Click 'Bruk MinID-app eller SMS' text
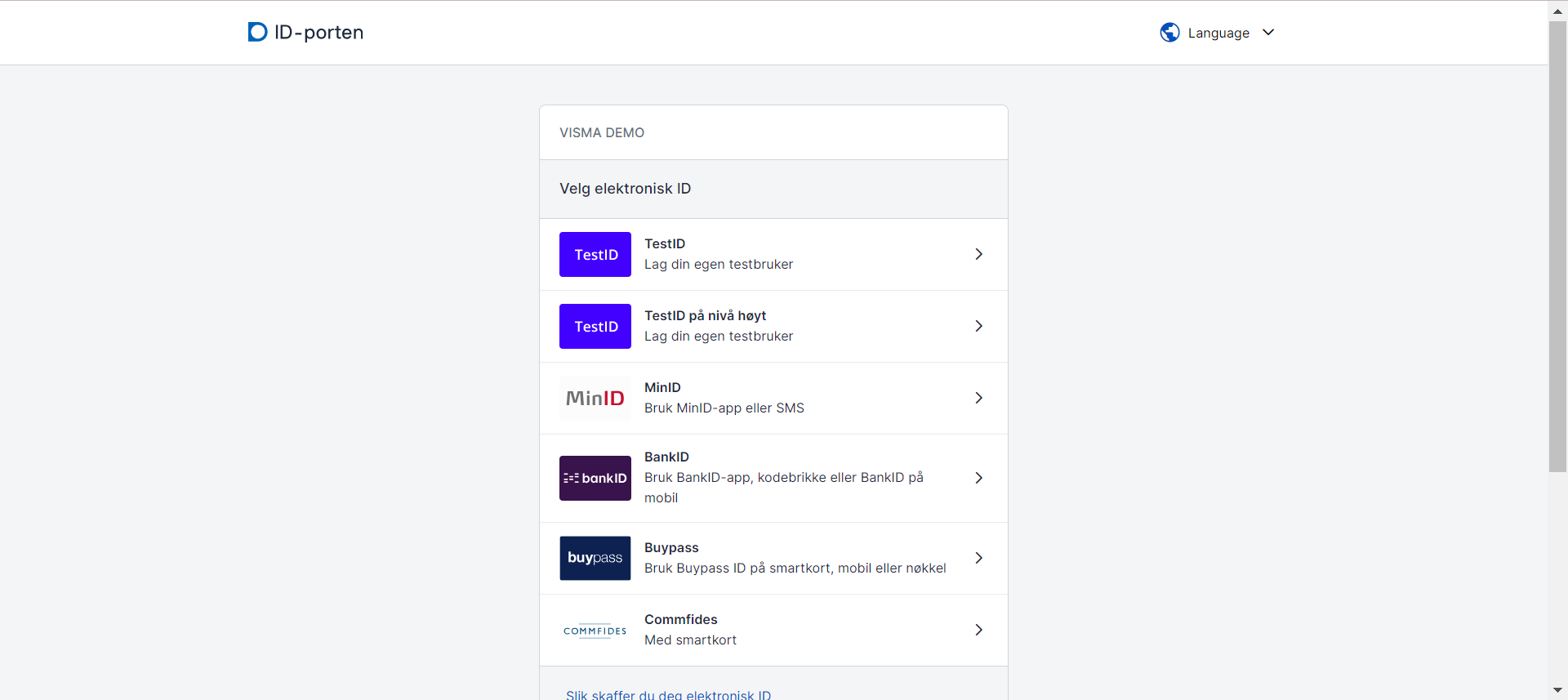The height and width of the screenshot is (700, 1568). tap(724, 408)
